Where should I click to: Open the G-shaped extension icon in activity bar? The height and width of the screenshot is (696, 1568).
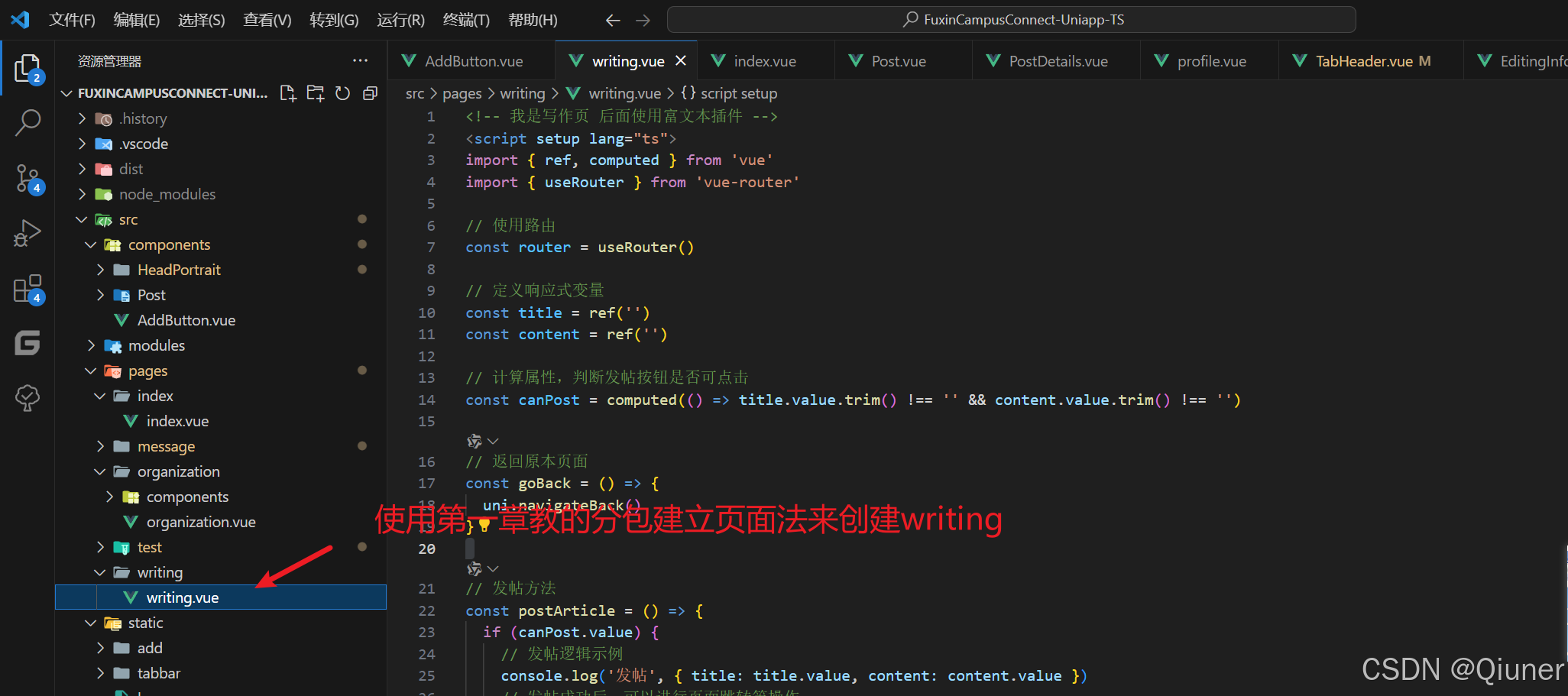(x=28, y=343)
